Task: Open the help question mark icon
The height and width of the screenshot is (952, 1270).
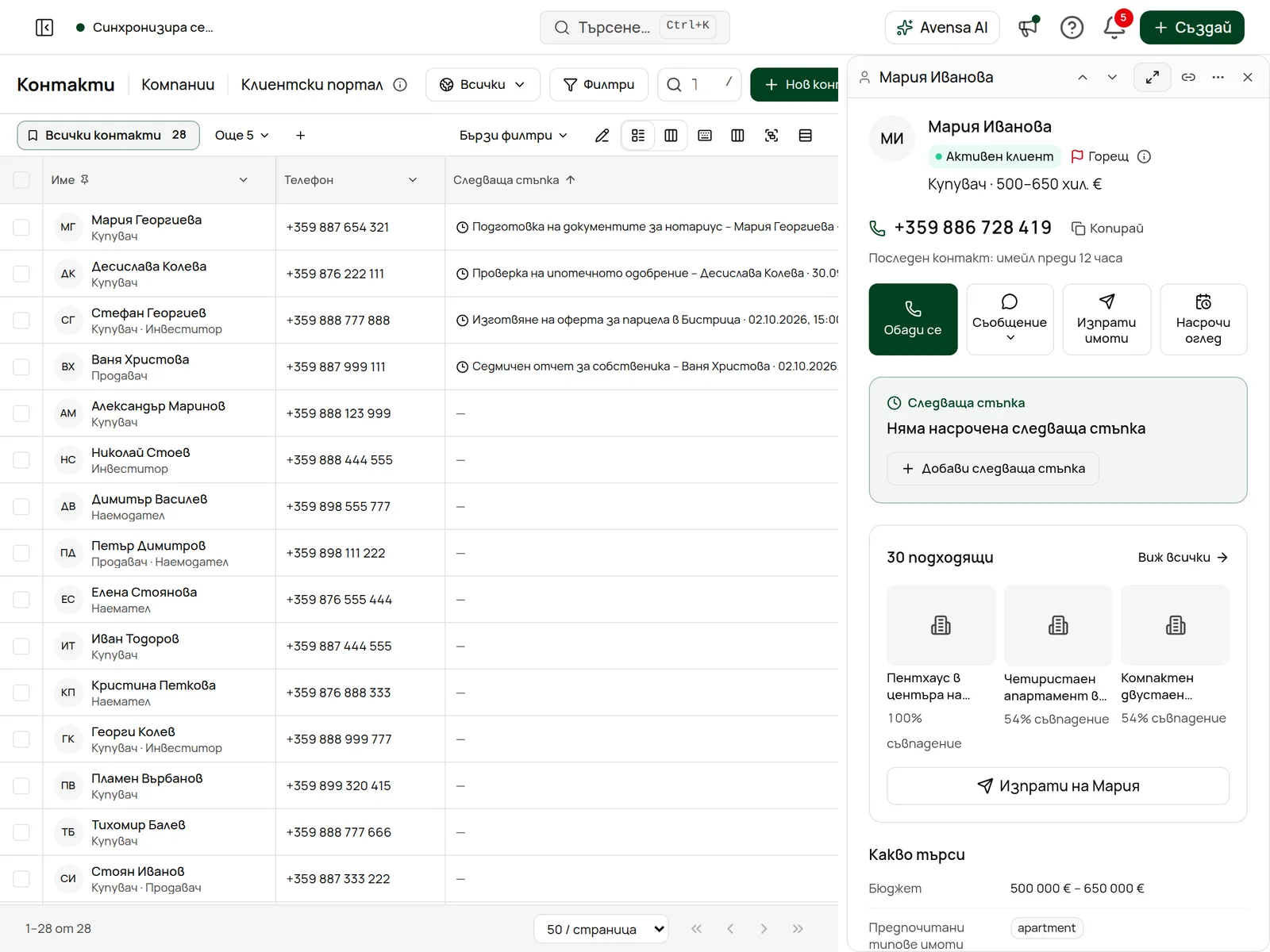Action: click(x=1072, y=28)
